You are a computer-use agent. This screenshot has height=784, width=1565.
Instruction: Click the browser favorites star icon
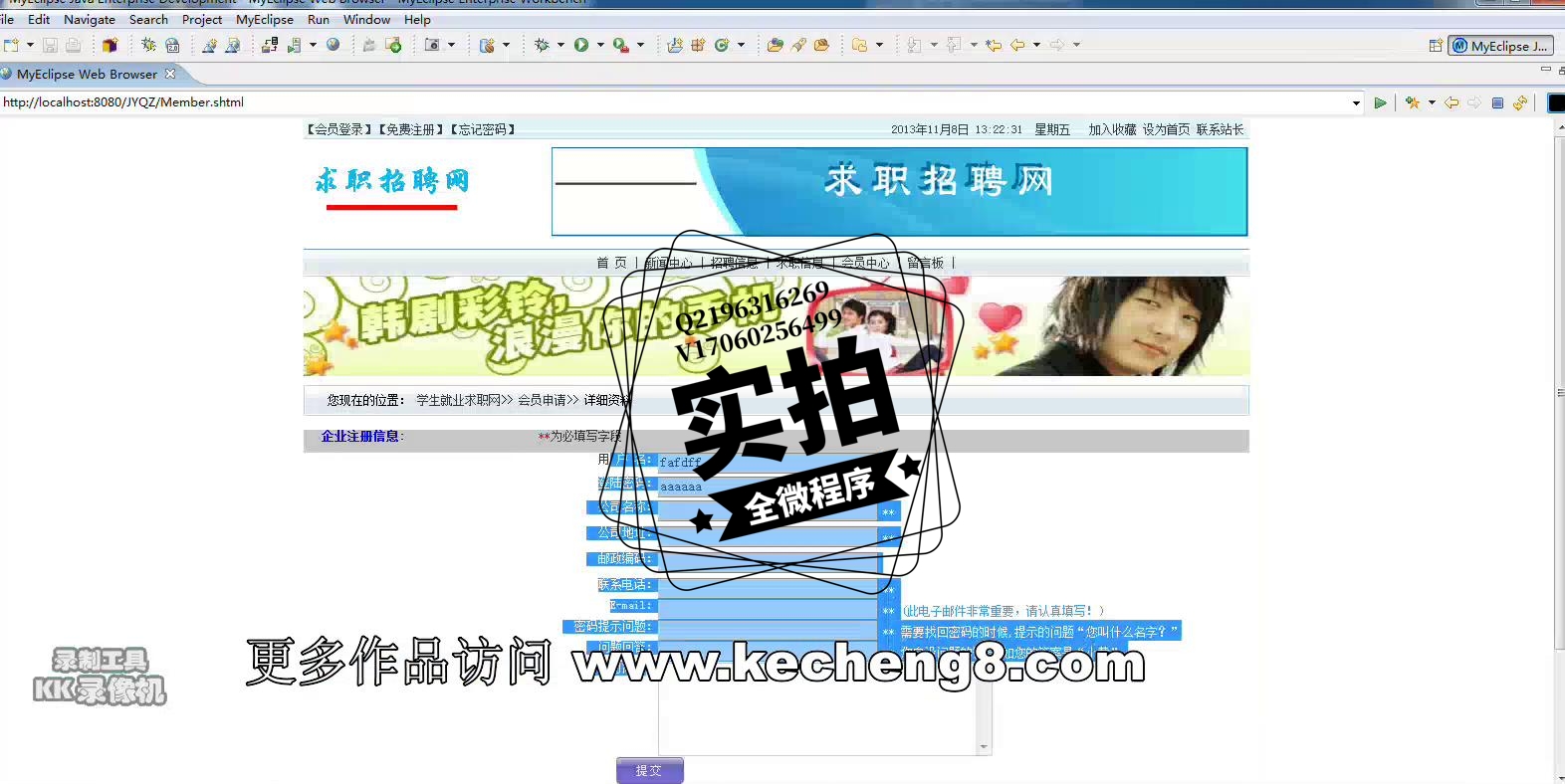pos(1413,102)
